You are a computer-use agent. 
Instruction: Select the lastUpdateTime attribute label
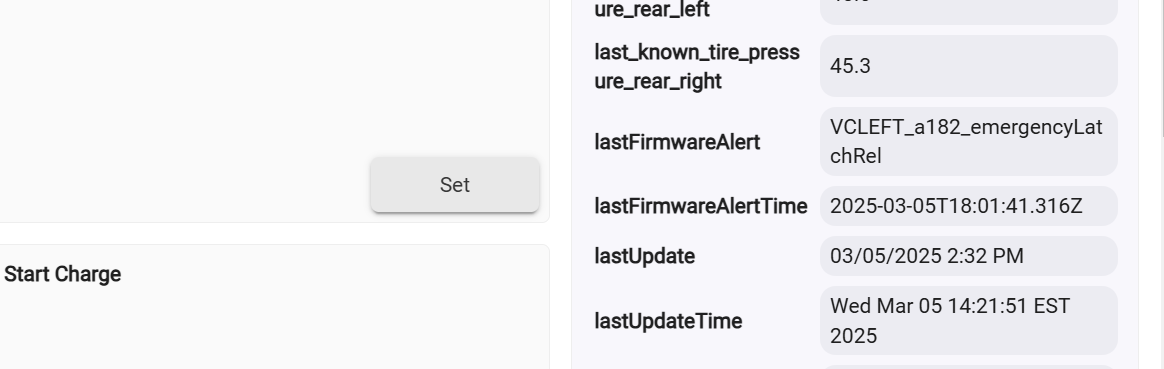(668, 321)
